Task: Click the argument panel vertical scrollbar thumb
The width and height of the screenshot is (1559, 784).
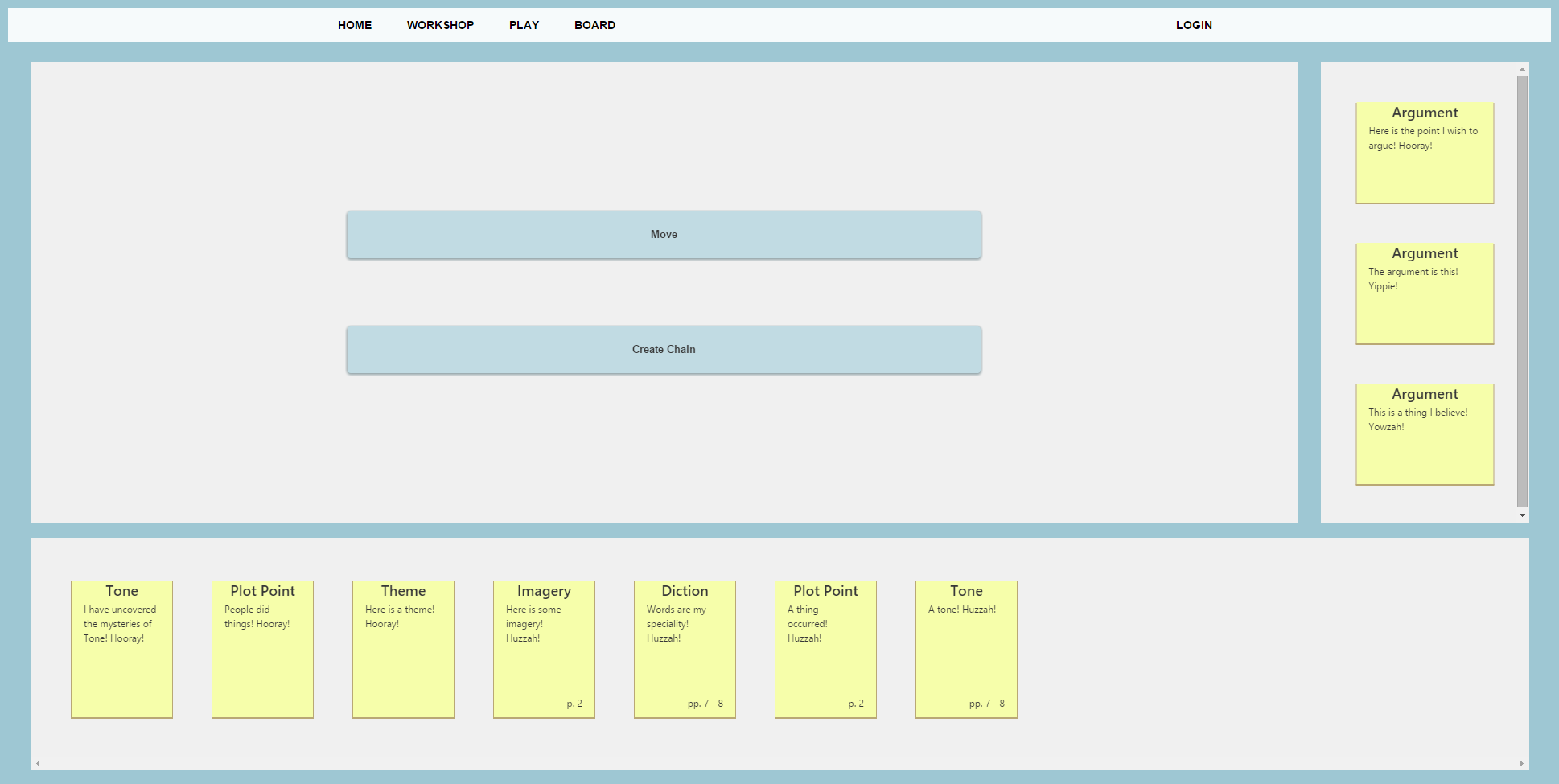Action: [1522, 291]
